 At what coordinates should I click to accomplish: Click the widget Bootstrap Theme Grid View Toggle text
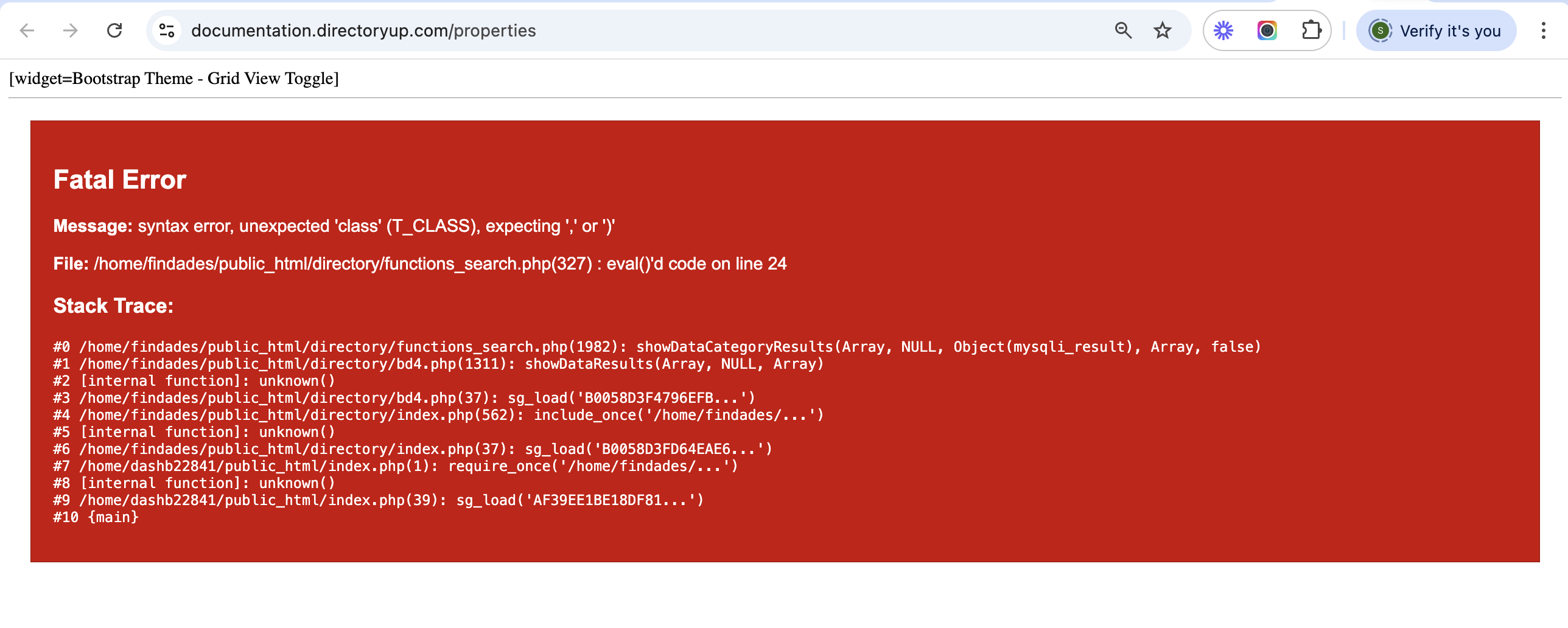coord(174,78)
